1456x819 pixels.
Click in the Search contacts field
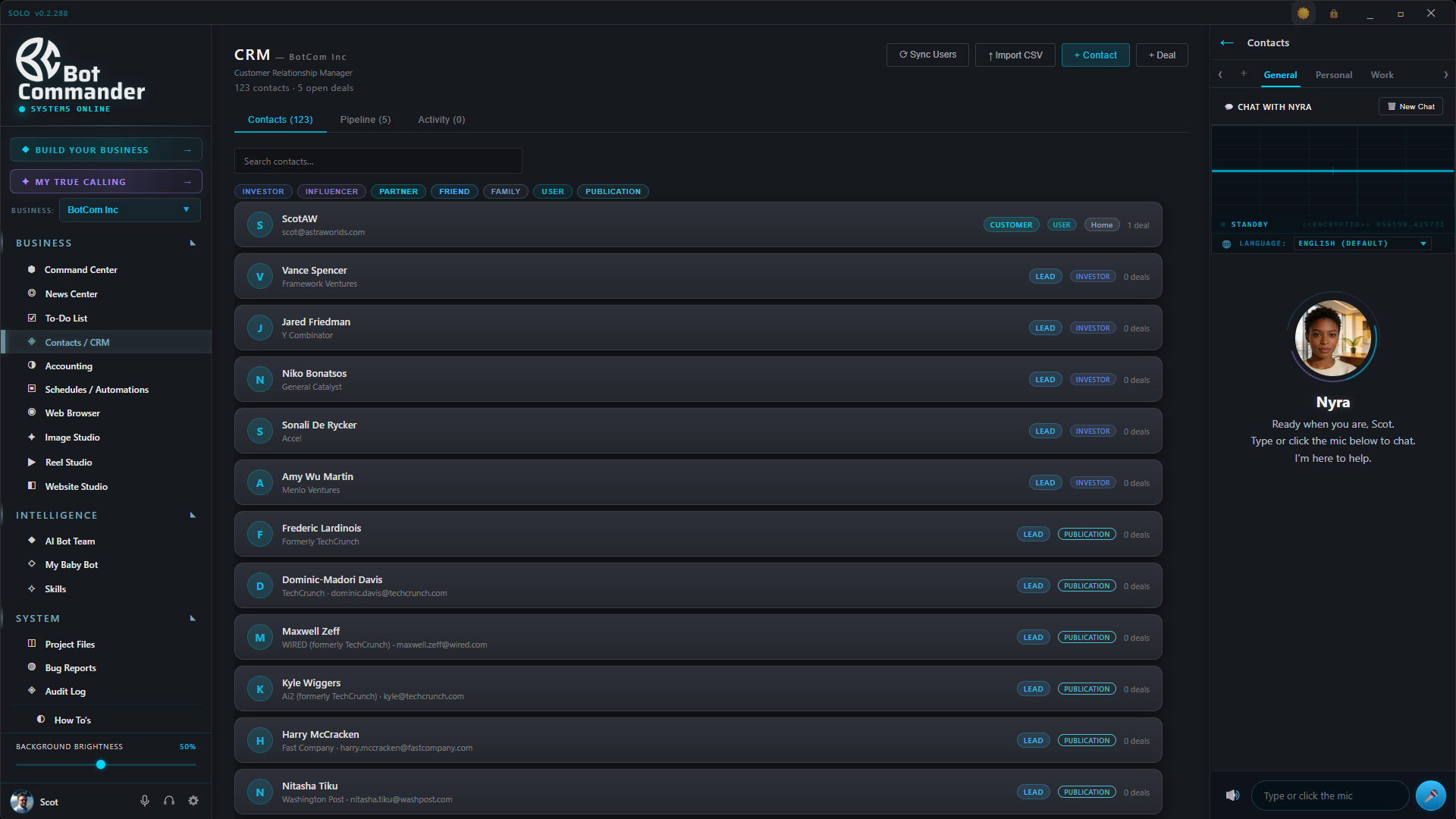click(378, 162)
